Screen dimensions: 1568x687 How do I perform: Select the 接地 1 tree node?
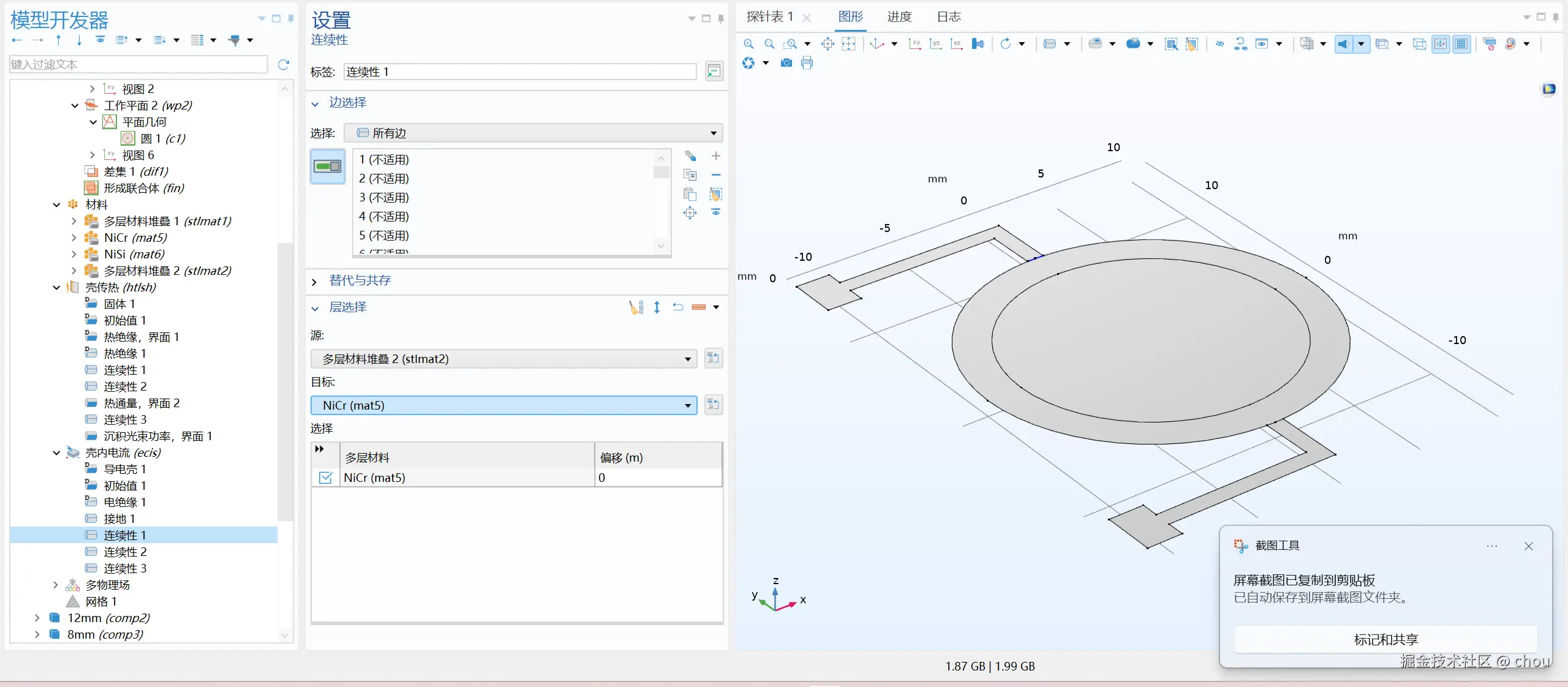119,519
